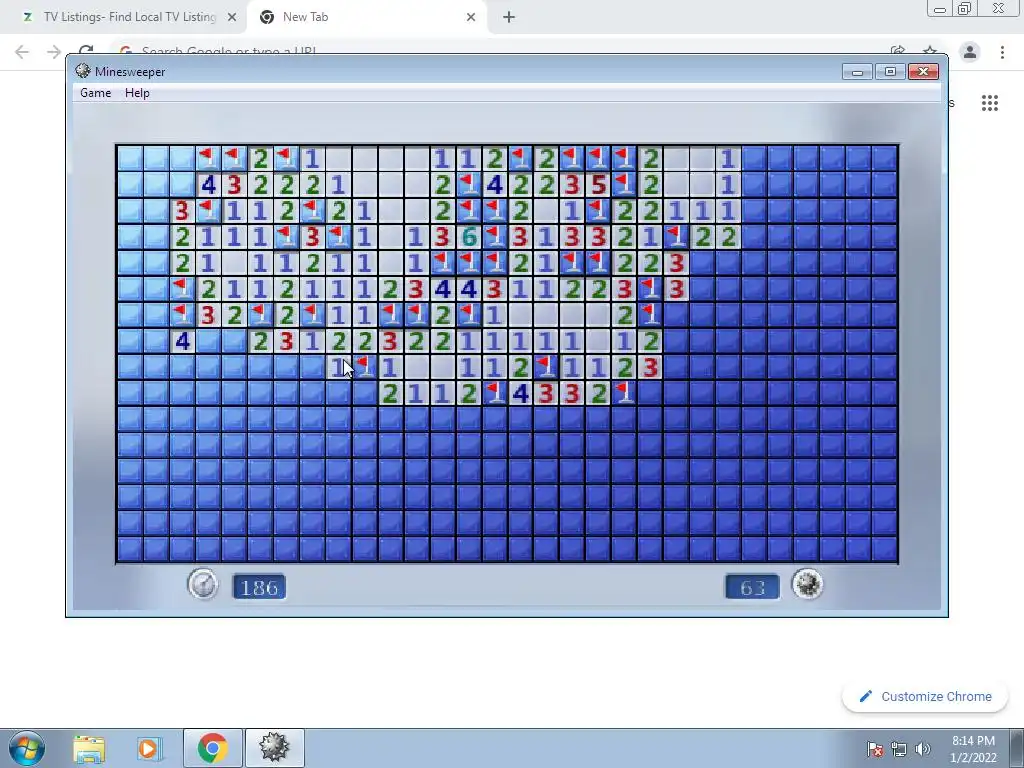
Task: Click the Customize Chrome button
Action: (x=926, y=696)
